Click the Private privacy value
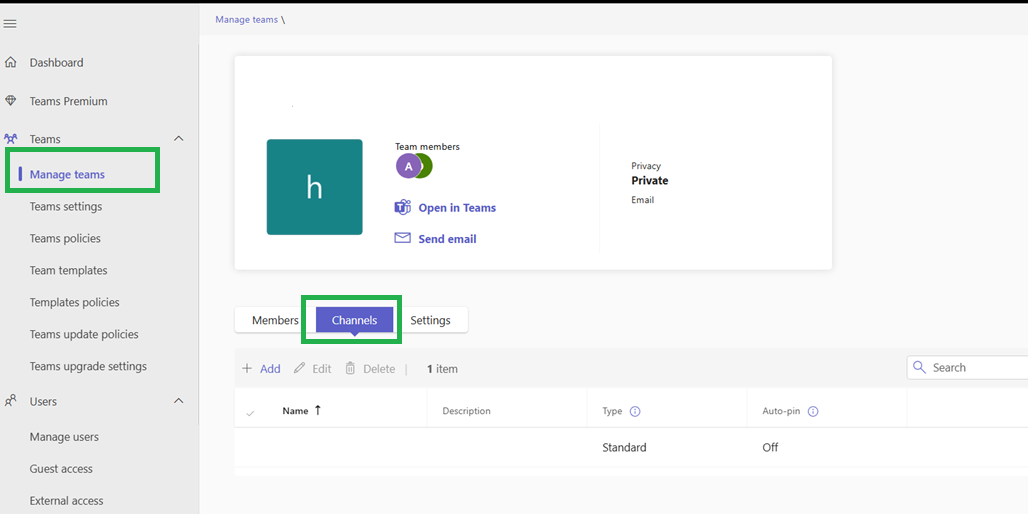Screen dimensions: 1028x514 (x=650, y=180)
